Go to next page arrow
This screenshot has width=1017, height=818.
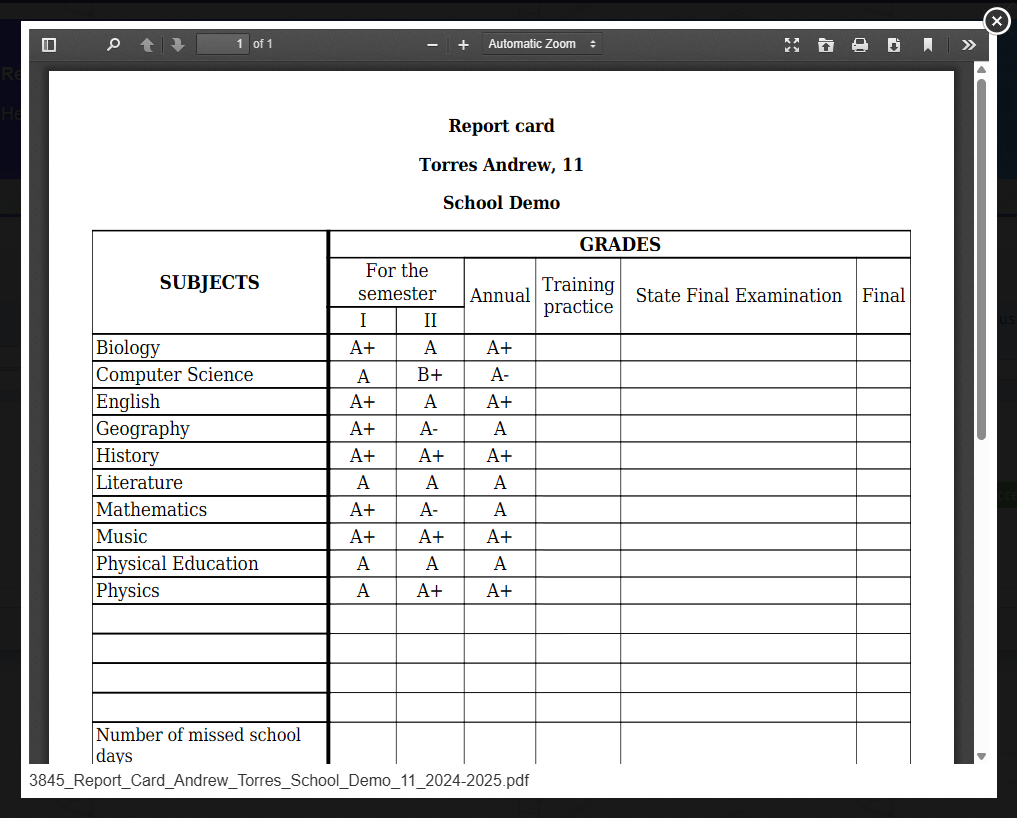tap(178, 45)
